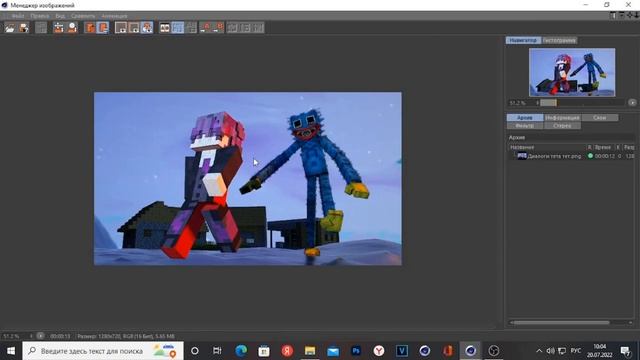Click the rendered image in the viewer
Image resolution: width=640 pixels, height=360 pixels.
(248, 179)
